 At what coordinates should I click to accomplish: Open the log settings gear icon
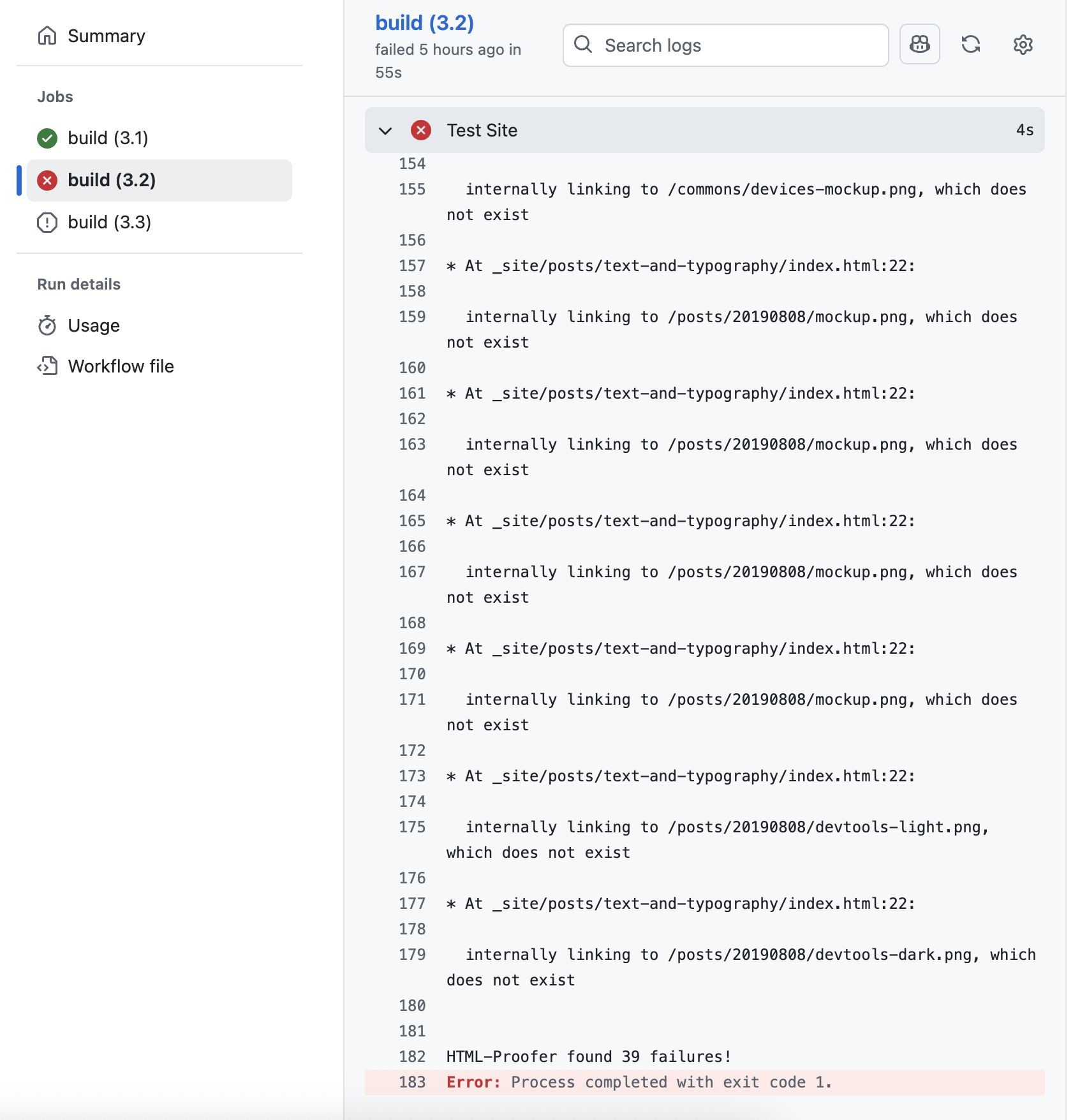click(x=1023, y=45)
